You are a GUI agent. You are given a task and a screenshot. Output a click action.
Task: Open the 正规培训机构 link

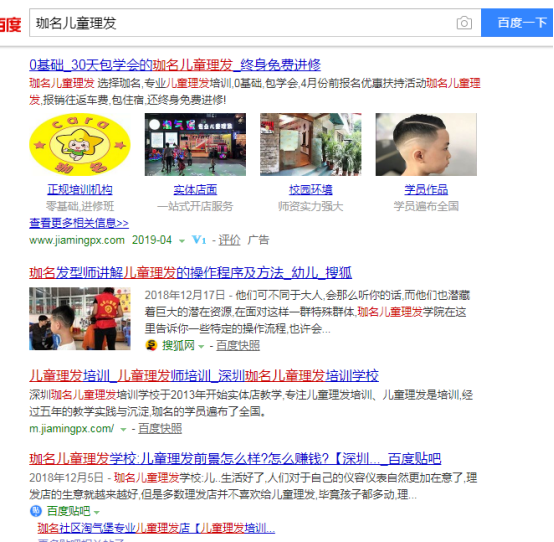tap(80, 190)
